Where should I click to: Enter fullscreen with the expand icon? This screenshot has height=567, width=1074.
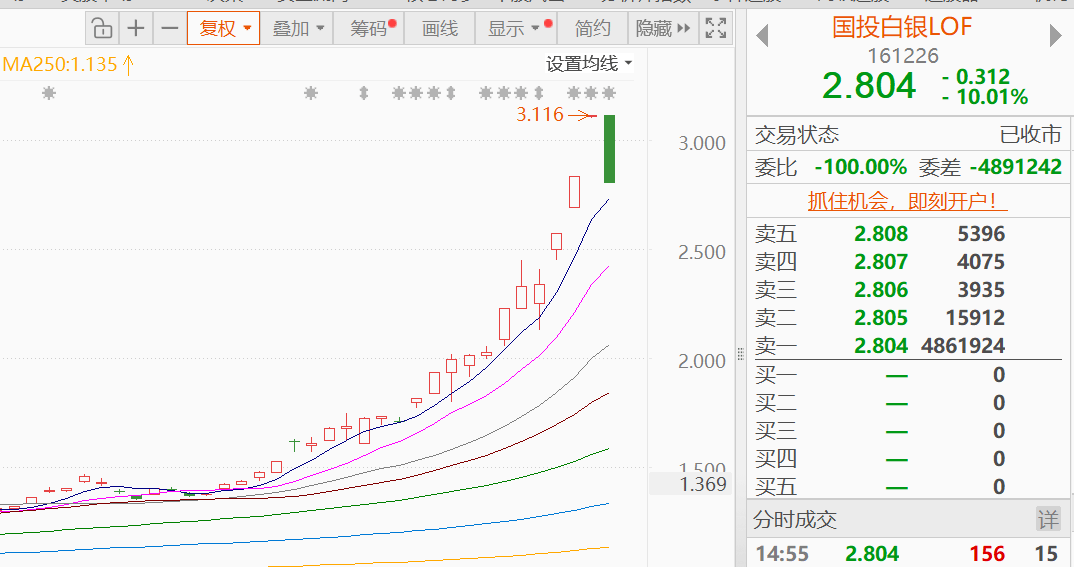tap(715, 28)
